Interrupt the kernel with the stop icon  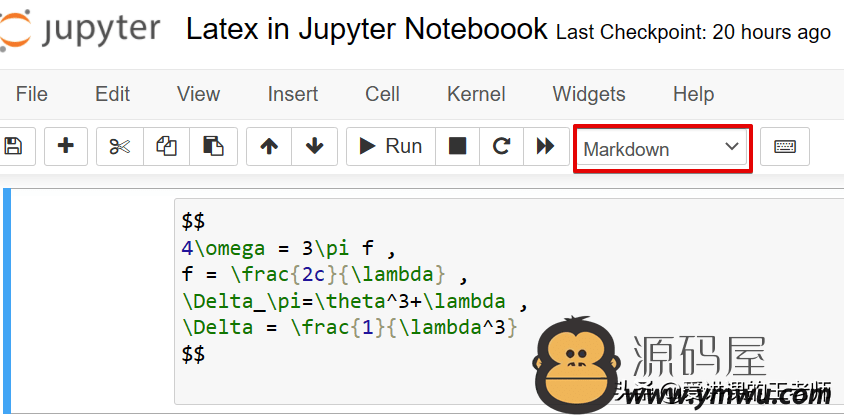(457, 146)
